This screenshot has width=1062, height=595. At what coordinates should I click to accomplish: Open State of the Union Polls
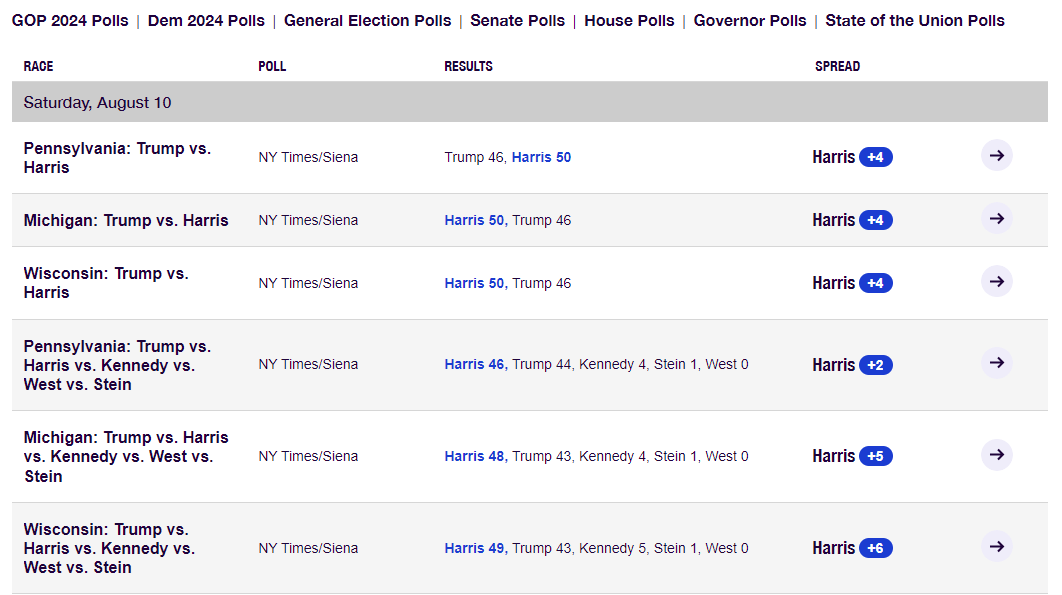[x=915, y=20]
